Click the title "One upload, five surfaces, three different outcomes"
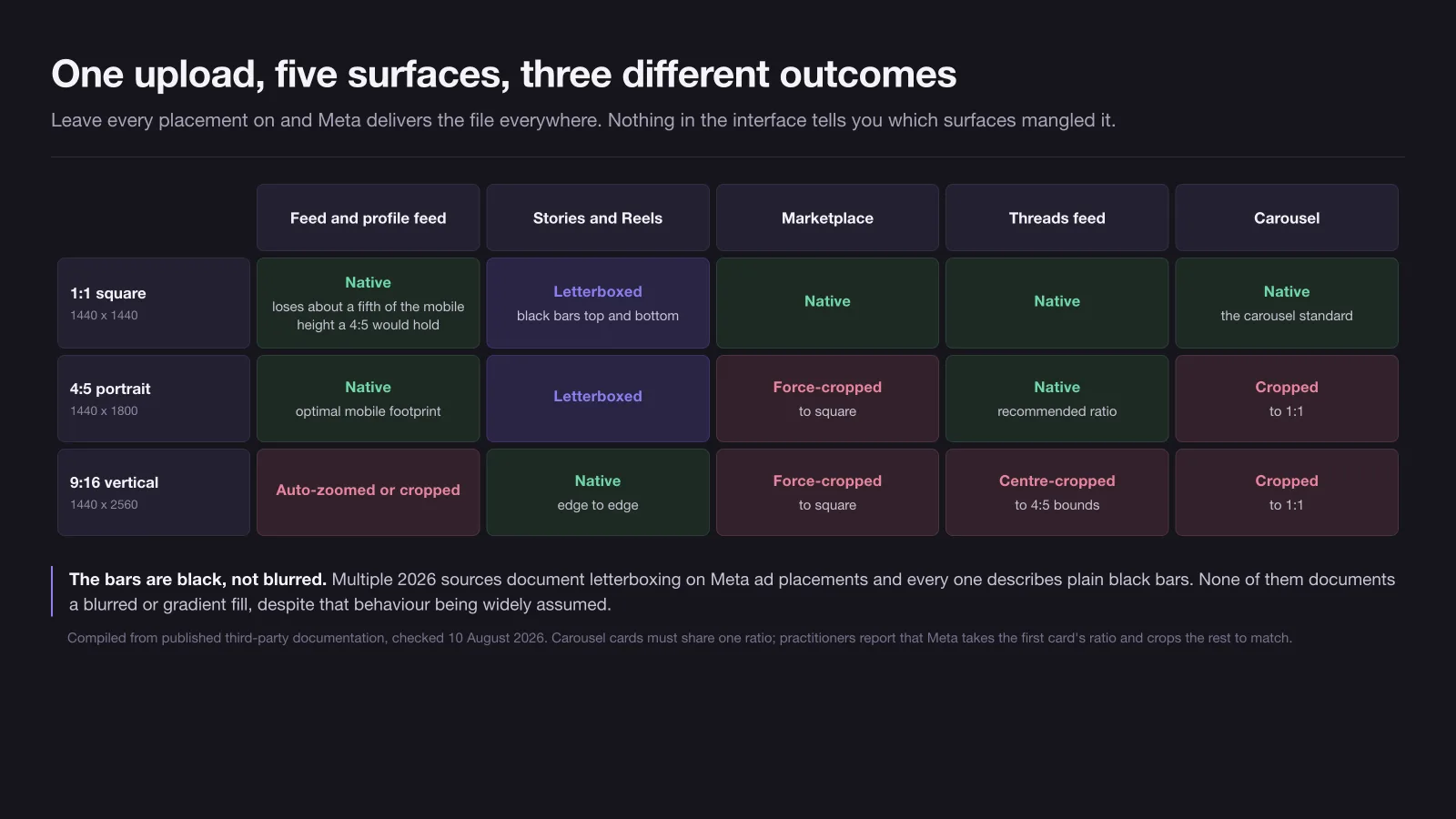Image resolution: width=1456 pixels, height=819 pixels. [x=503, y=75]
